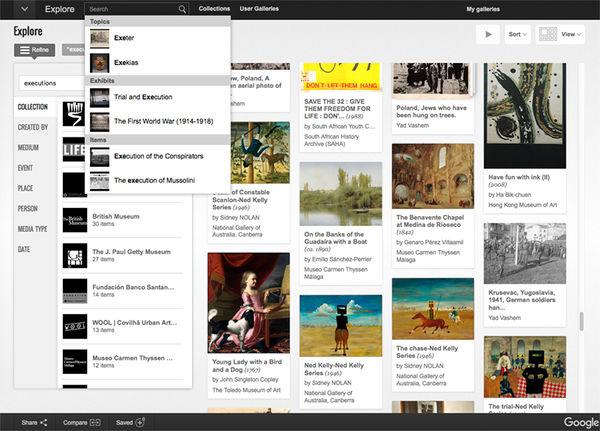Click the Saved icon in bottom bar
Image resolution: width=600 pixels, height=431 pixels.
pyautogui.click(x=140, y=422)
